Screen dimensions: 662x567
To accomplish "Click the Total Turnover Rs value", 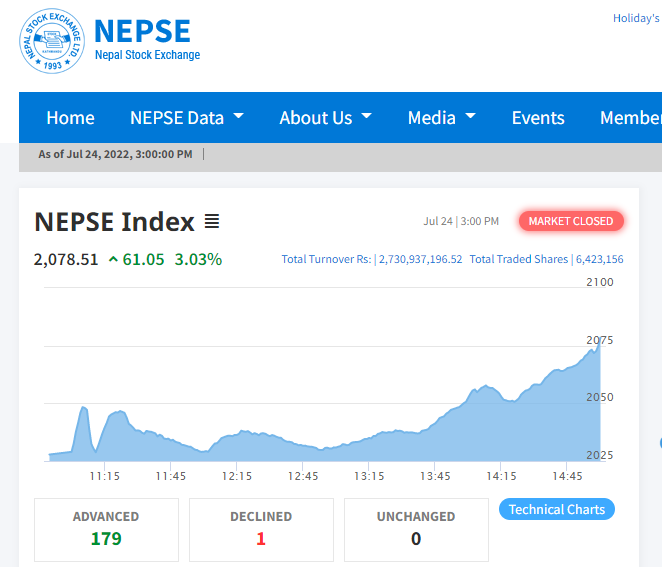I will 420,260.
